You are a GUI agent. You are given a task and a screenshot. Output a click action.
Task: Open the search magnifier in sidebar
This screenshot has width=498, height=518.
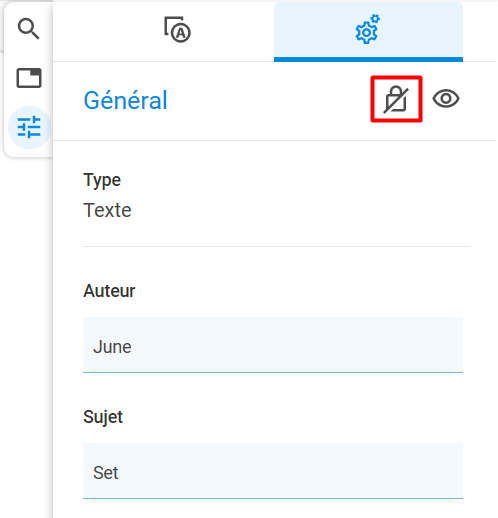pos(29,29)
